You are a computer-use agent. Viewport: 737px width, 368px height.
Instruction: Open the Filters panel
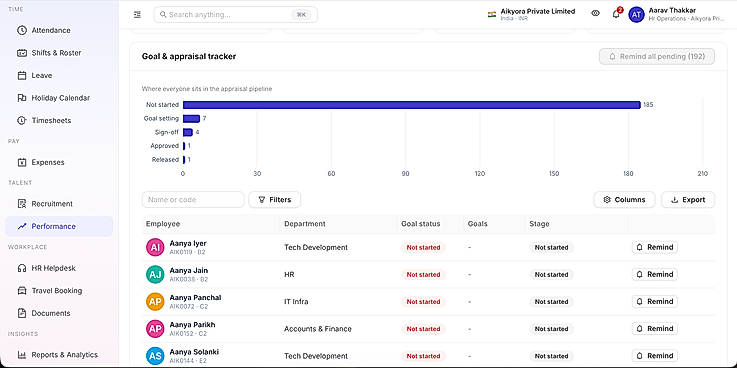274,199
